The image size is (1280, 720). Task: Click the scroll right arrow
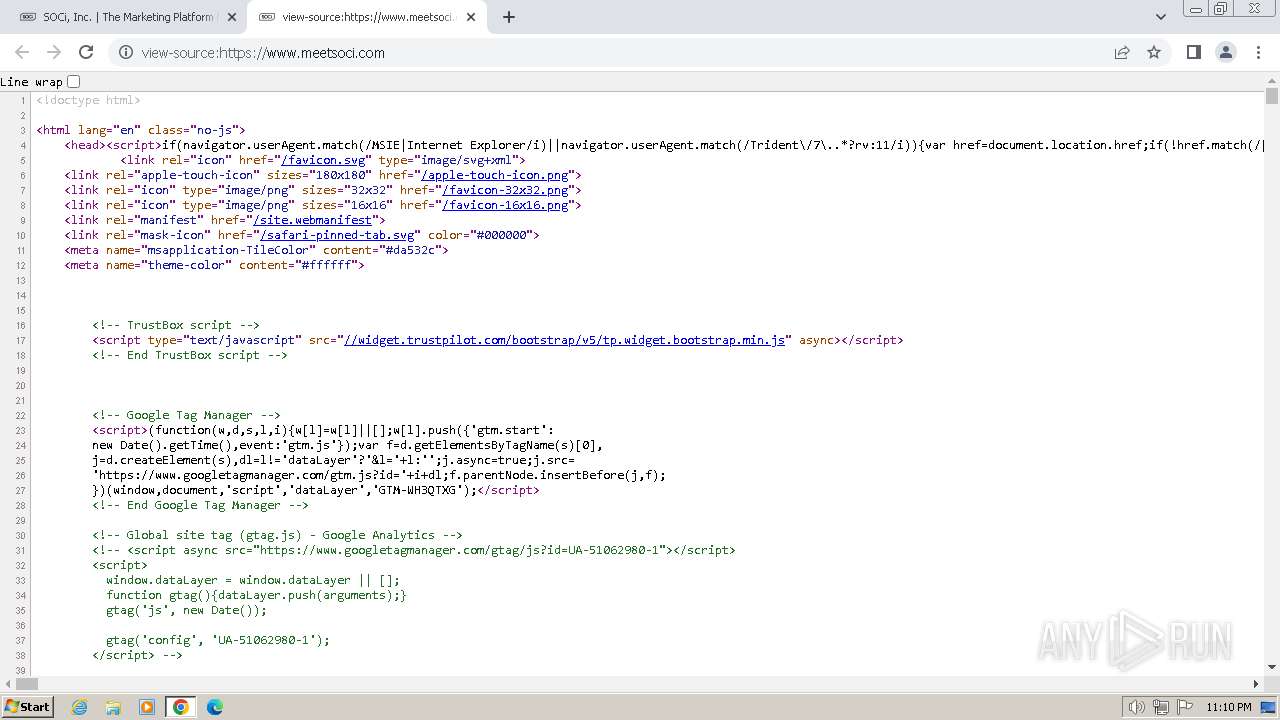point(1257,684)
